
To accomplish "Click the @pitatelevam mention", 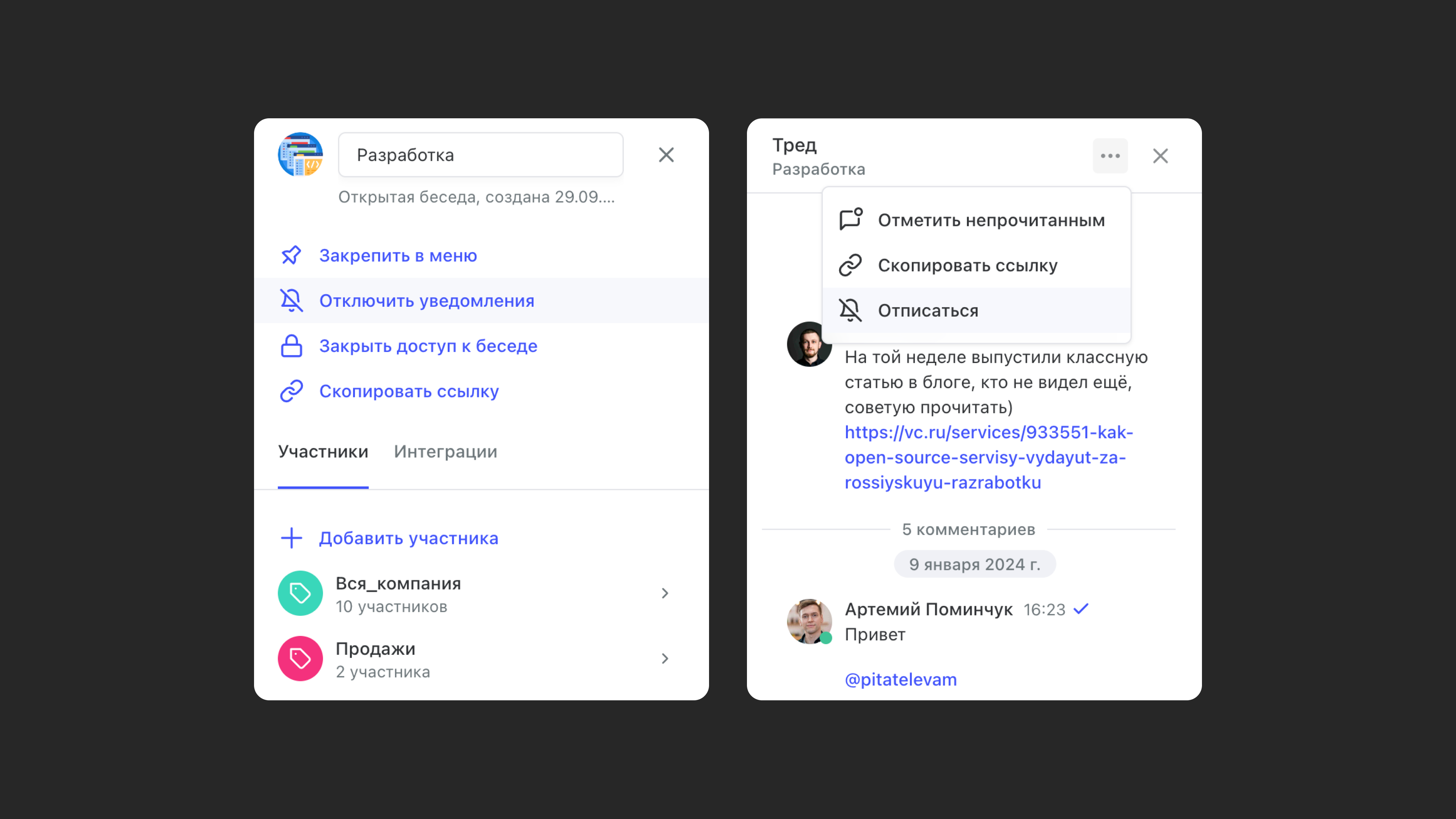I will (901, 679).
